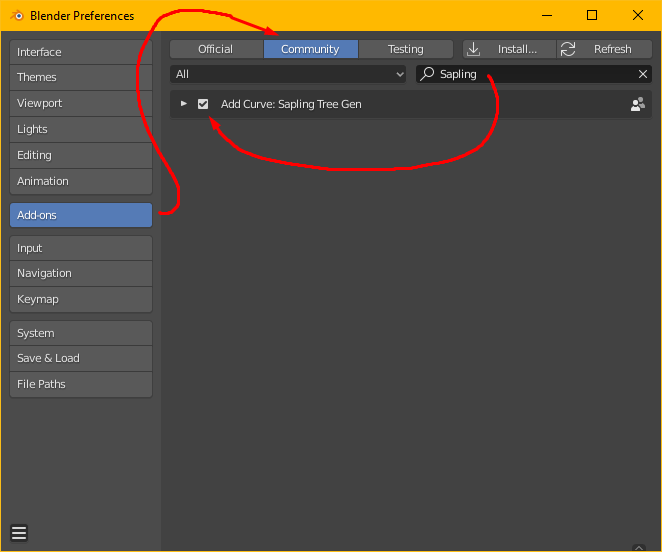Click the Blender logo in title bar

click(17, 15)
